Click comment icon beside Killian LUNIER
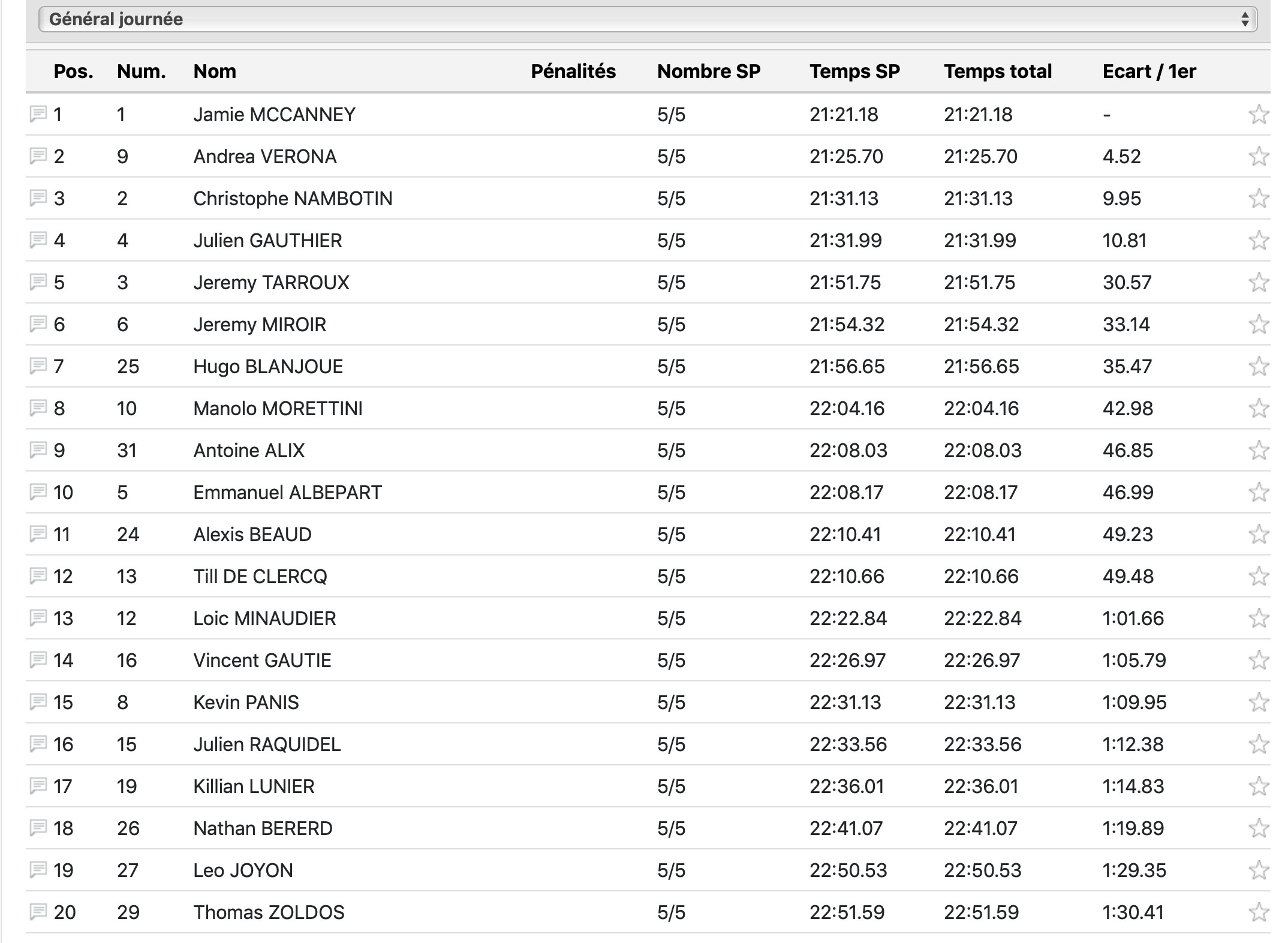The height and width of the screenshot is (943, 1288). click(x=38, y=785)
